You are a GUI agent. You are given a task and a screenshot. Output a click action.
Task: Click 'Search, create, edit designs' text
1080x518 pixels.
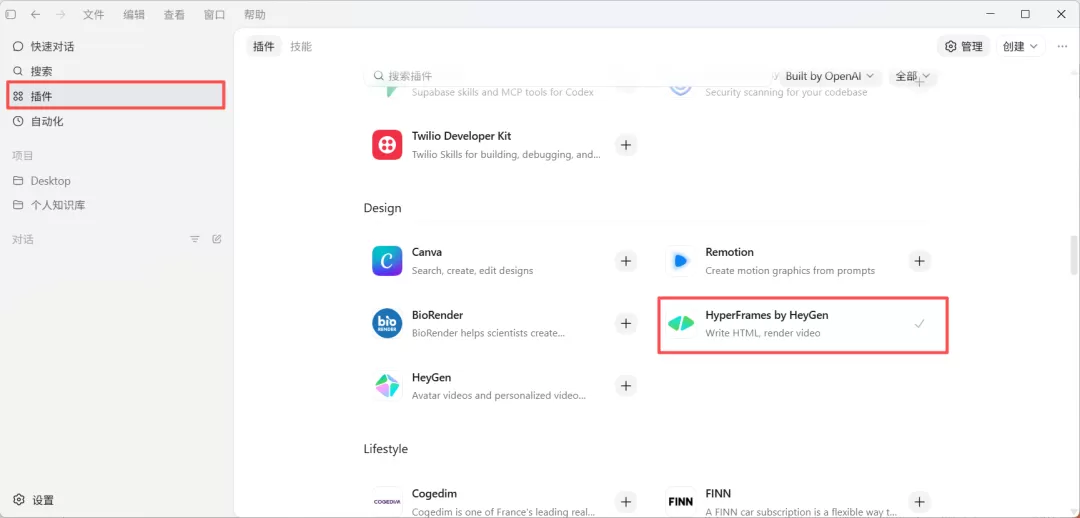(x=472, y=271)
